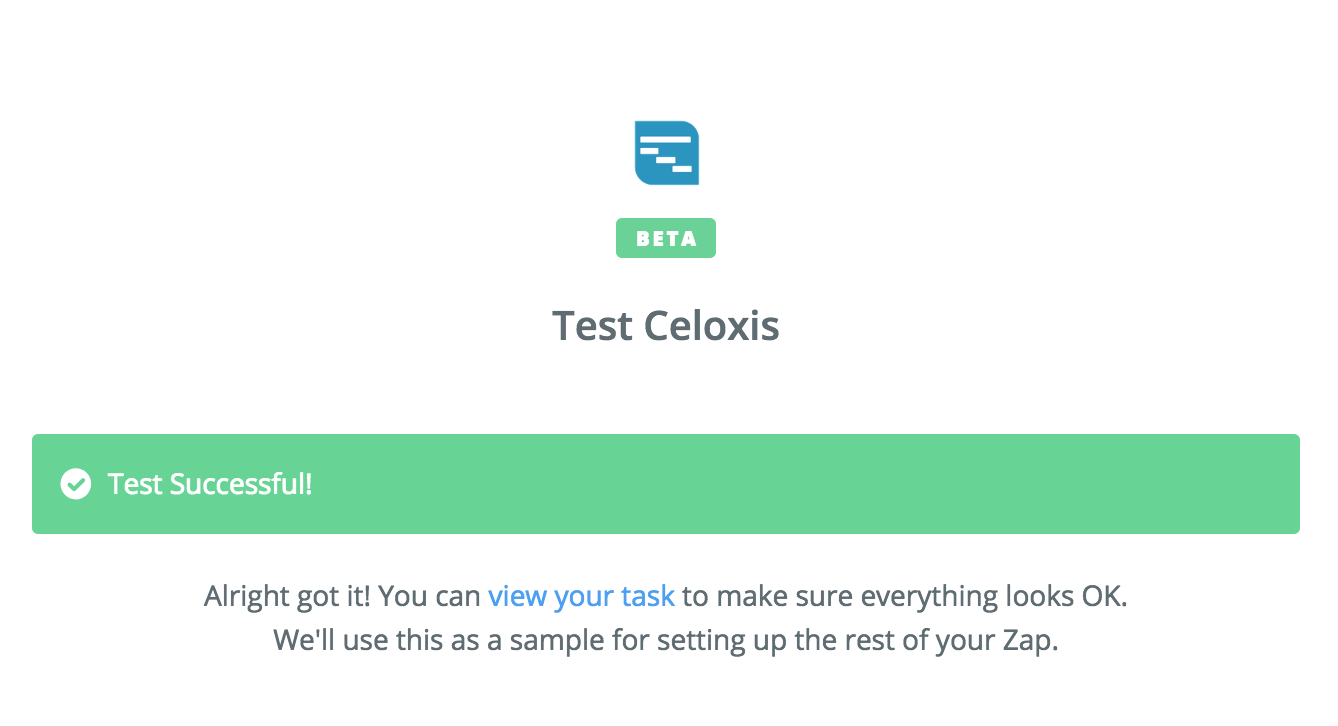Click the bottom white bar in Celoxis logo
The width and height of the screenshot is (1338, 726).
682,168
